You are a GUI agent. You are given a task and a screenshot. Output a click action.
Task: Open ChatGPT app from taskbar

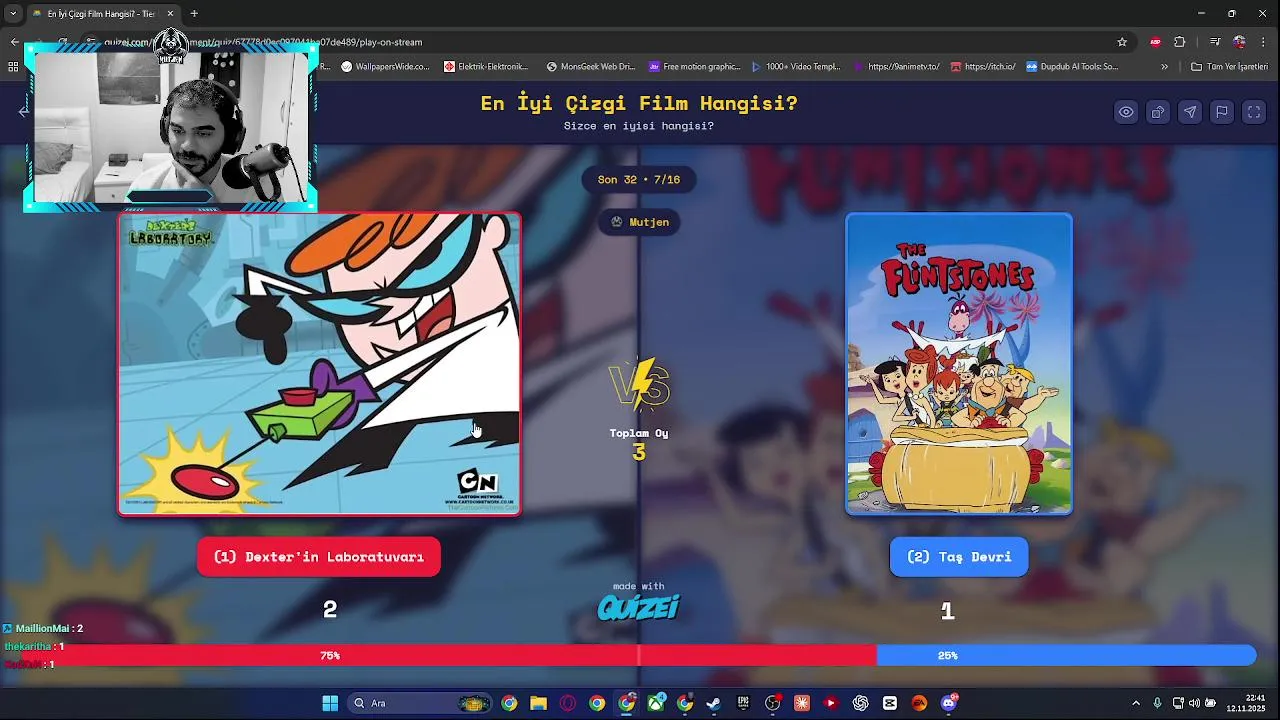tap(860, 703)
